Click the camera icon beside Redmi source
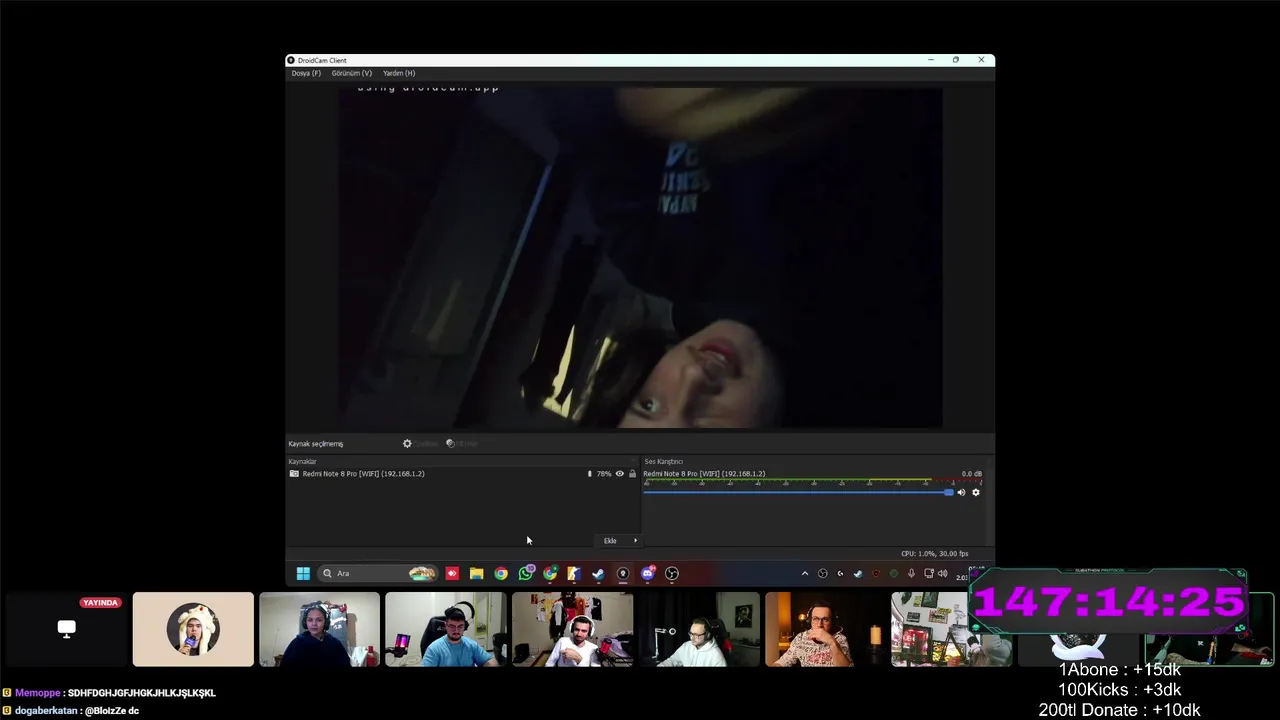Image resolution: width=1280 pixels, height=720 pixels. 294,474
